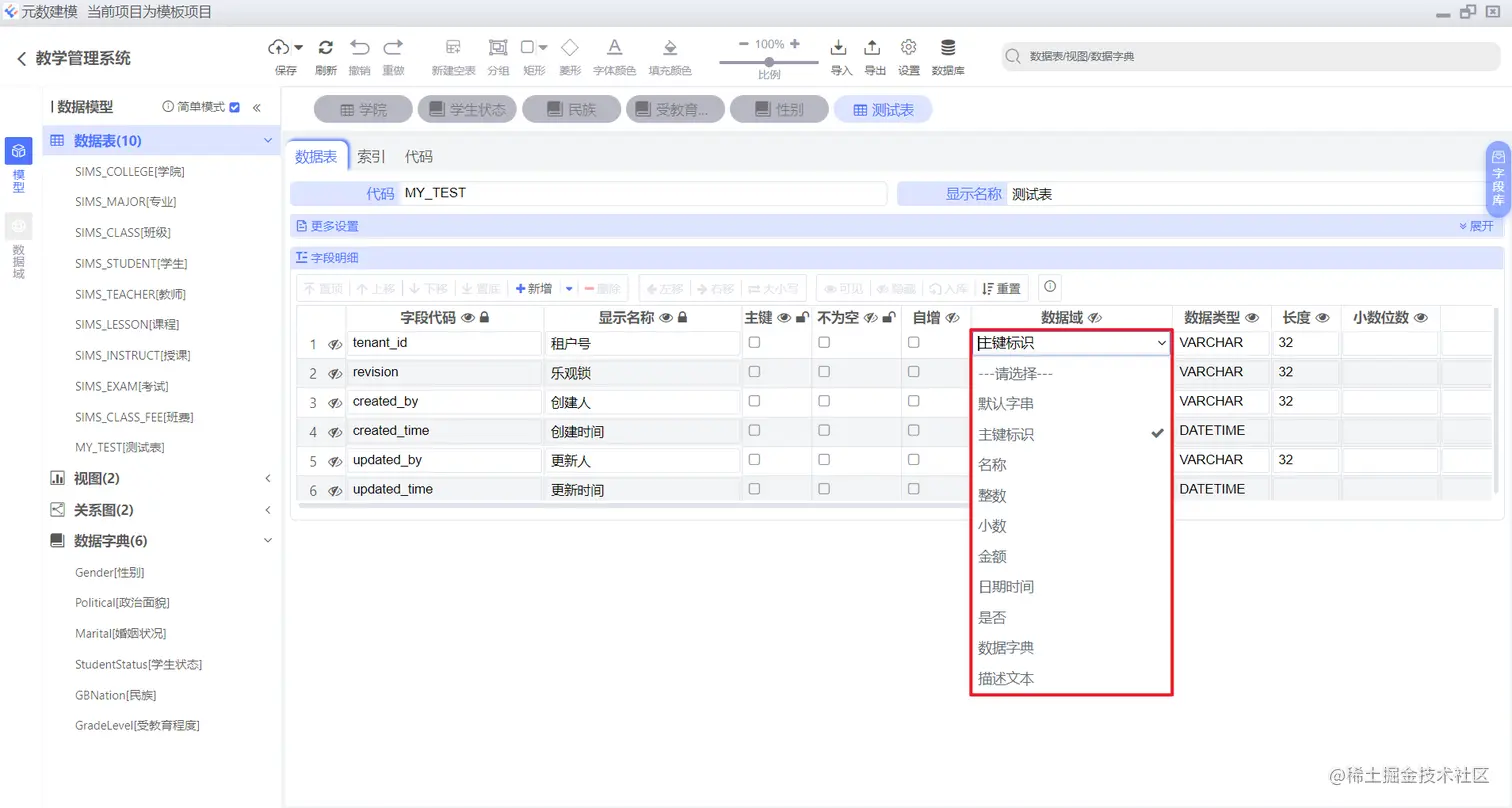Click the 导出 export icon
1512x808 pixels.
point(873,47)
